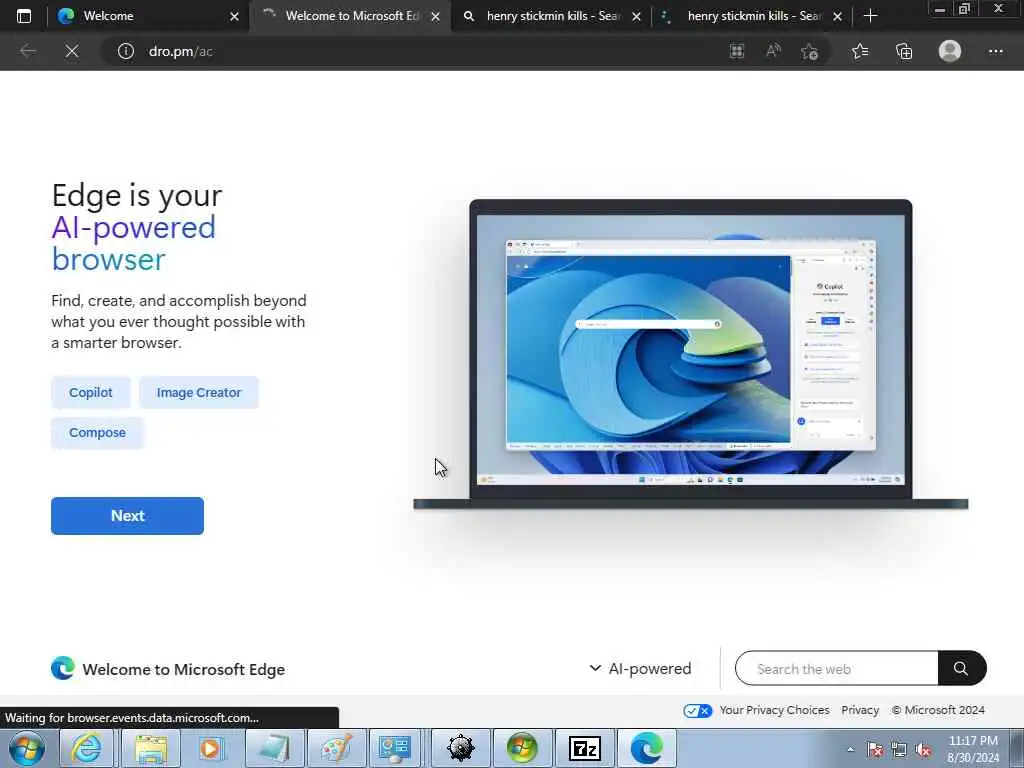Click the privacy choices toggle icon
Image resolution: width=1024 pixels, height=768 pixels.
(697, 711)
